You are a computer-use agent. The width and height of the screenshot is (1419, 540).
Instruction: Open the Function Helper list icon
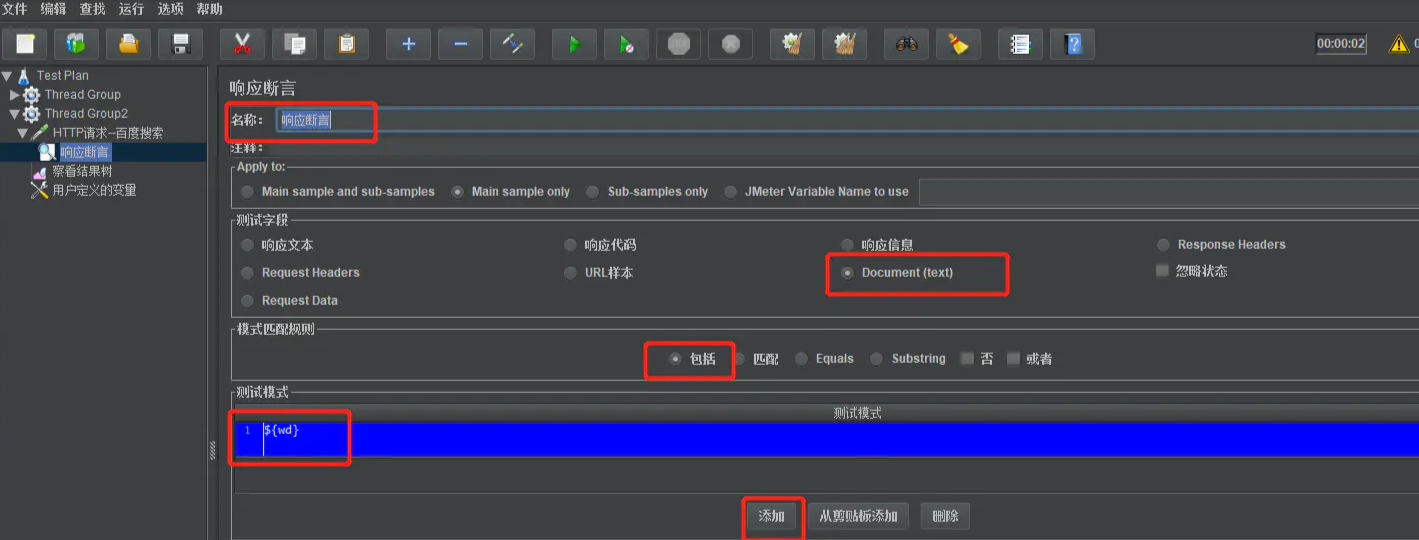pos(1020,44)
